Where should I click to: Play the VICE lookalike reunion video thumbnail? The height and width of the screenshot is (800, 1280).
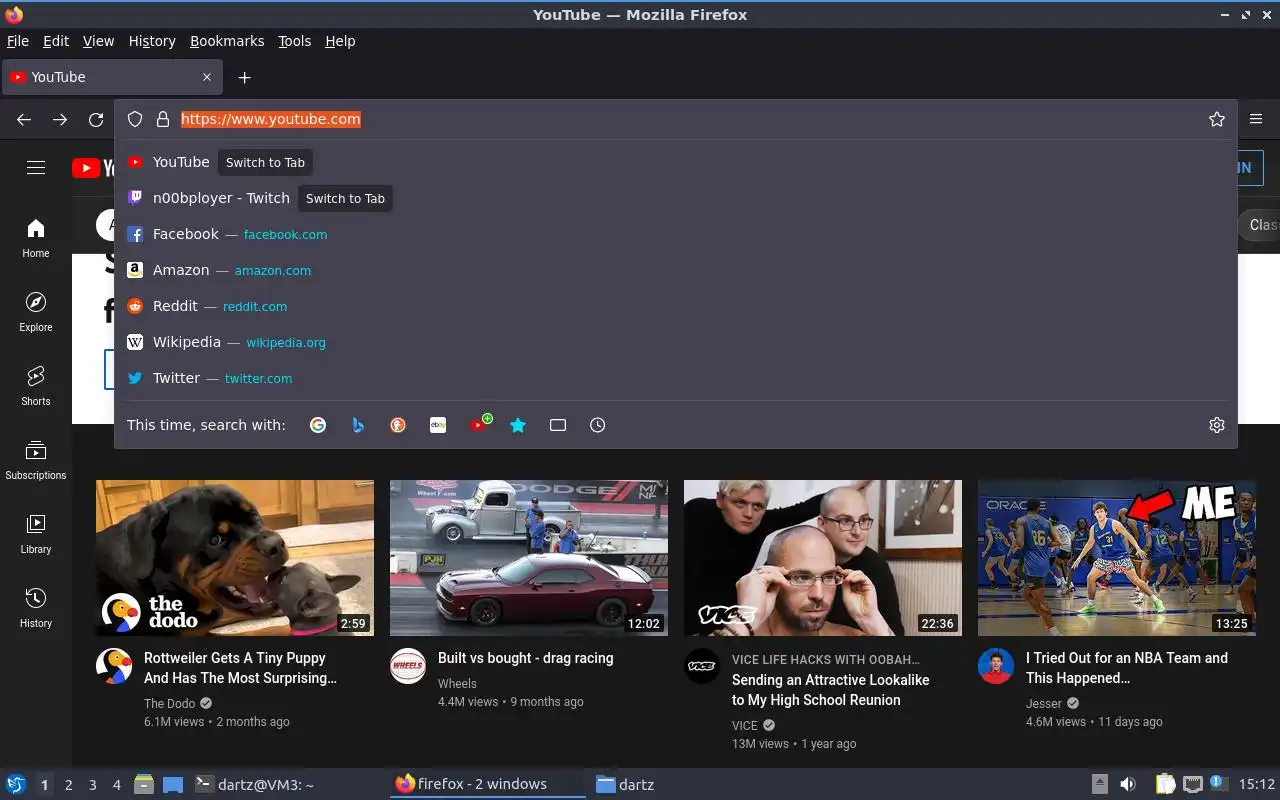pos(823,558)
